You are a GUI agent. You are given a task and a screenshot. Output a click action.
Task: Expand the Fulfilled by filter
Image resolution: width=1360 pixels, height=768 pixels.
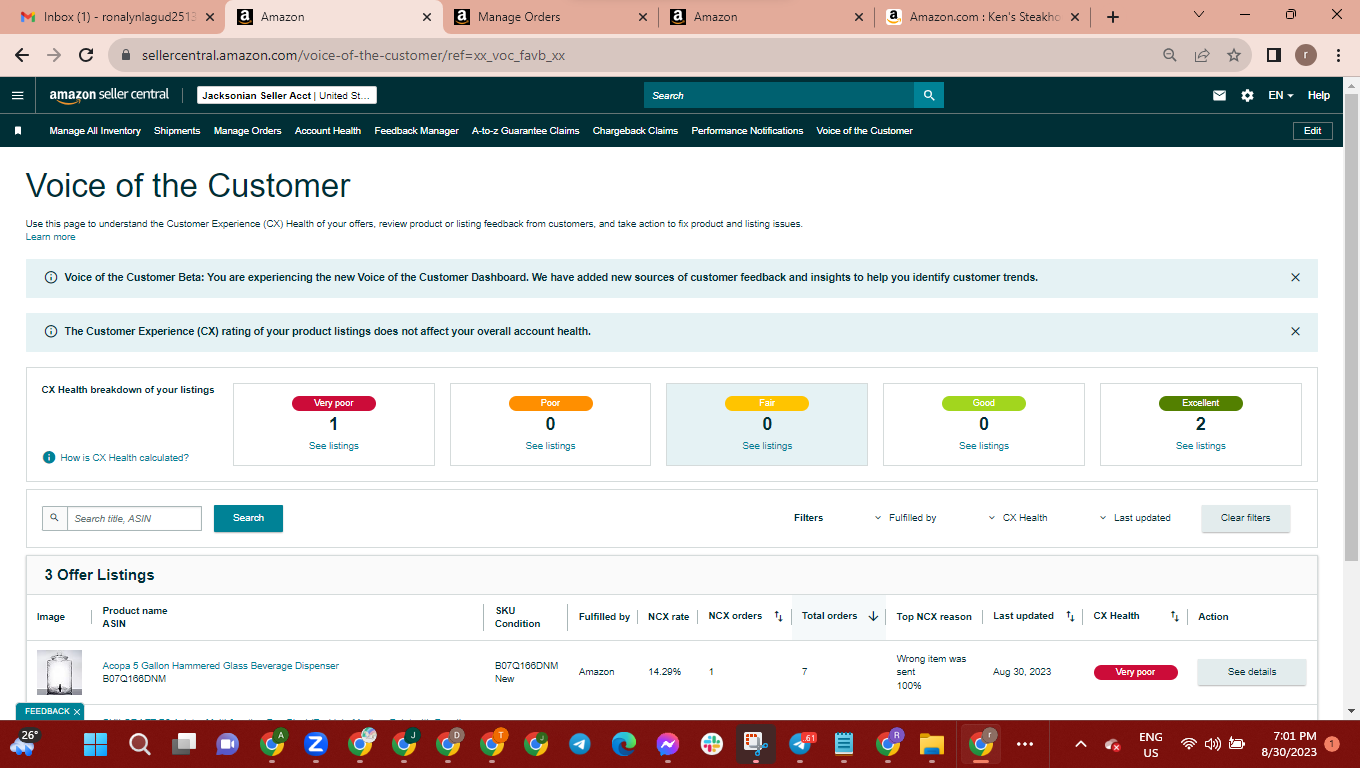click(x=905, y=518)
